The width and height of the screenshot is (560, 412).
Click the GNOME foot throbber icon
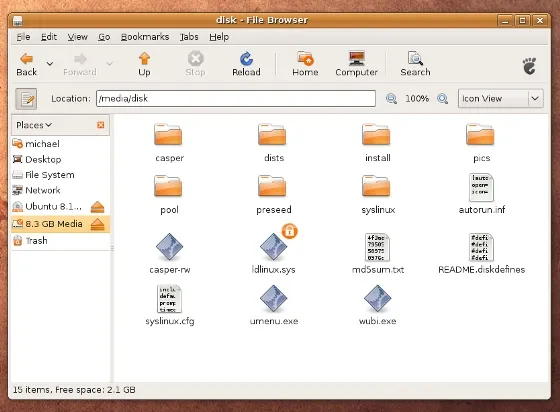pyautogui.click(x=529, y=66)
